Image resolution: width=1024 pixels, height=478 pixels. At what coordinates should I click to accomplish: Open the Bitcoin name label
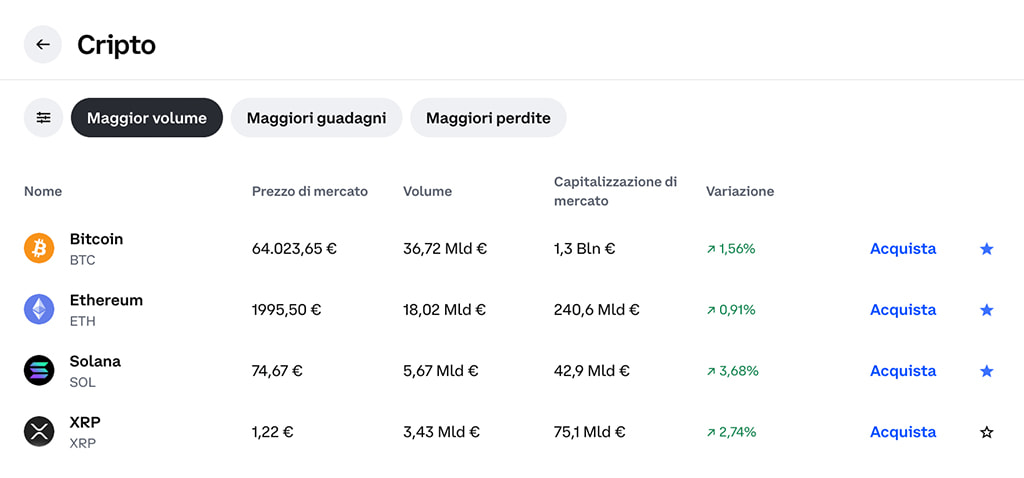(96, 239)
